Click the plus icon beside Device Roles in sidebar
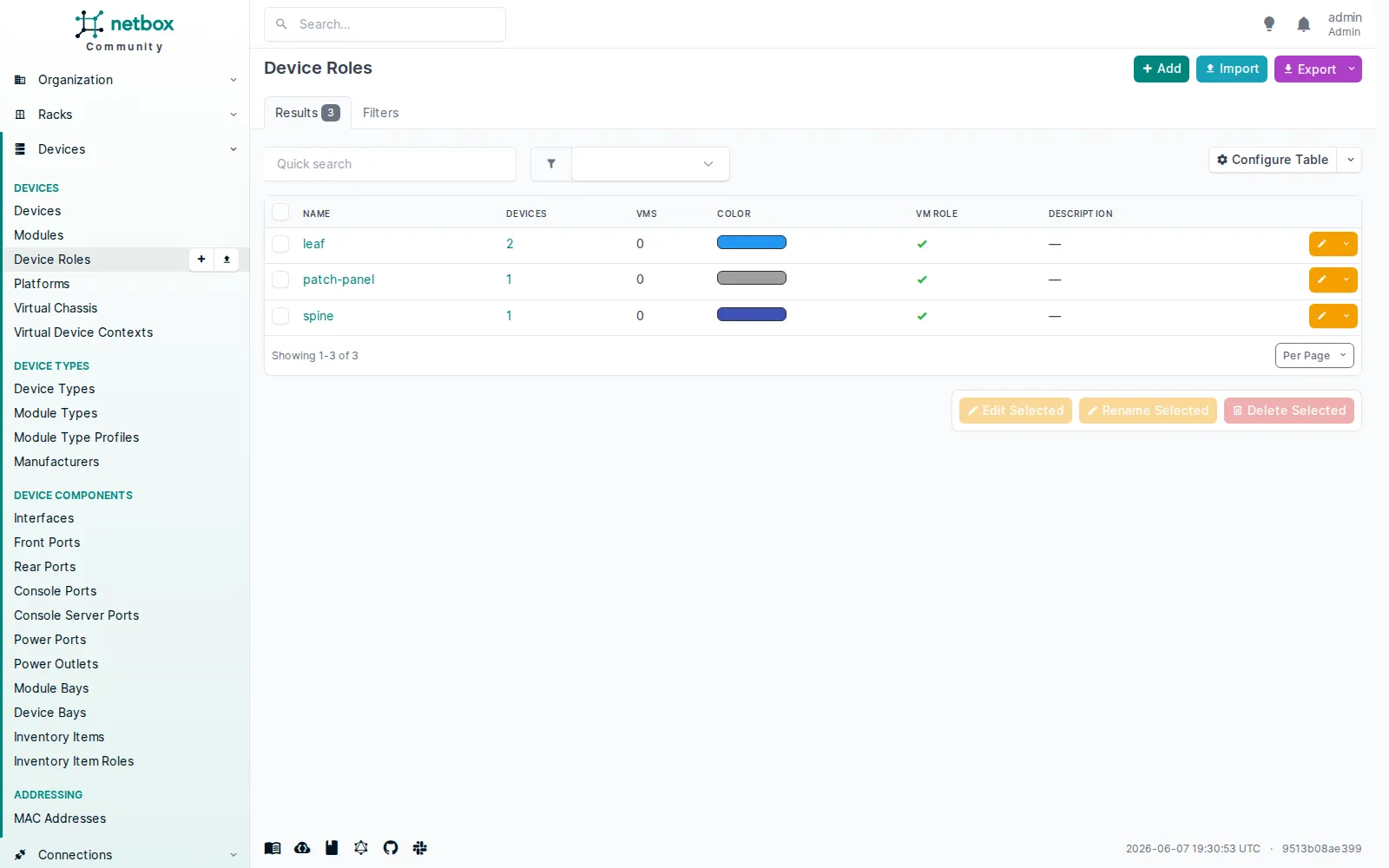This screenshot has height=868, width=1389. pos(201,260)
